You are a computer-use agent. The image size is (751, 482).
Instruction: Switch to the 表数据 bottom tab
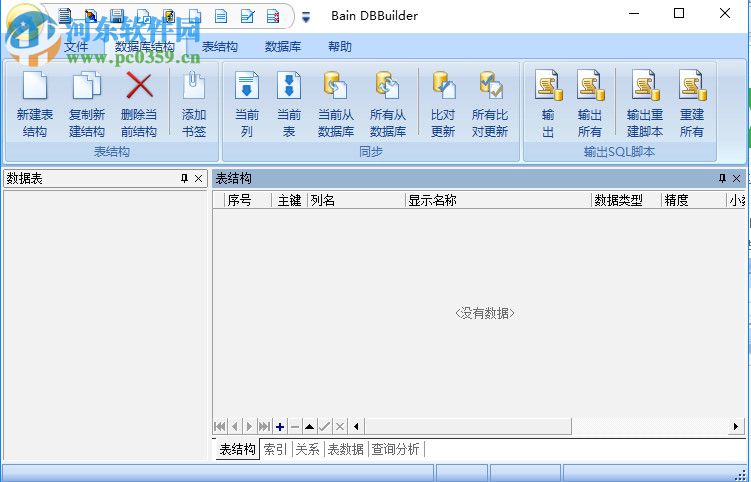pyautogui.click(x=345, y=449)
